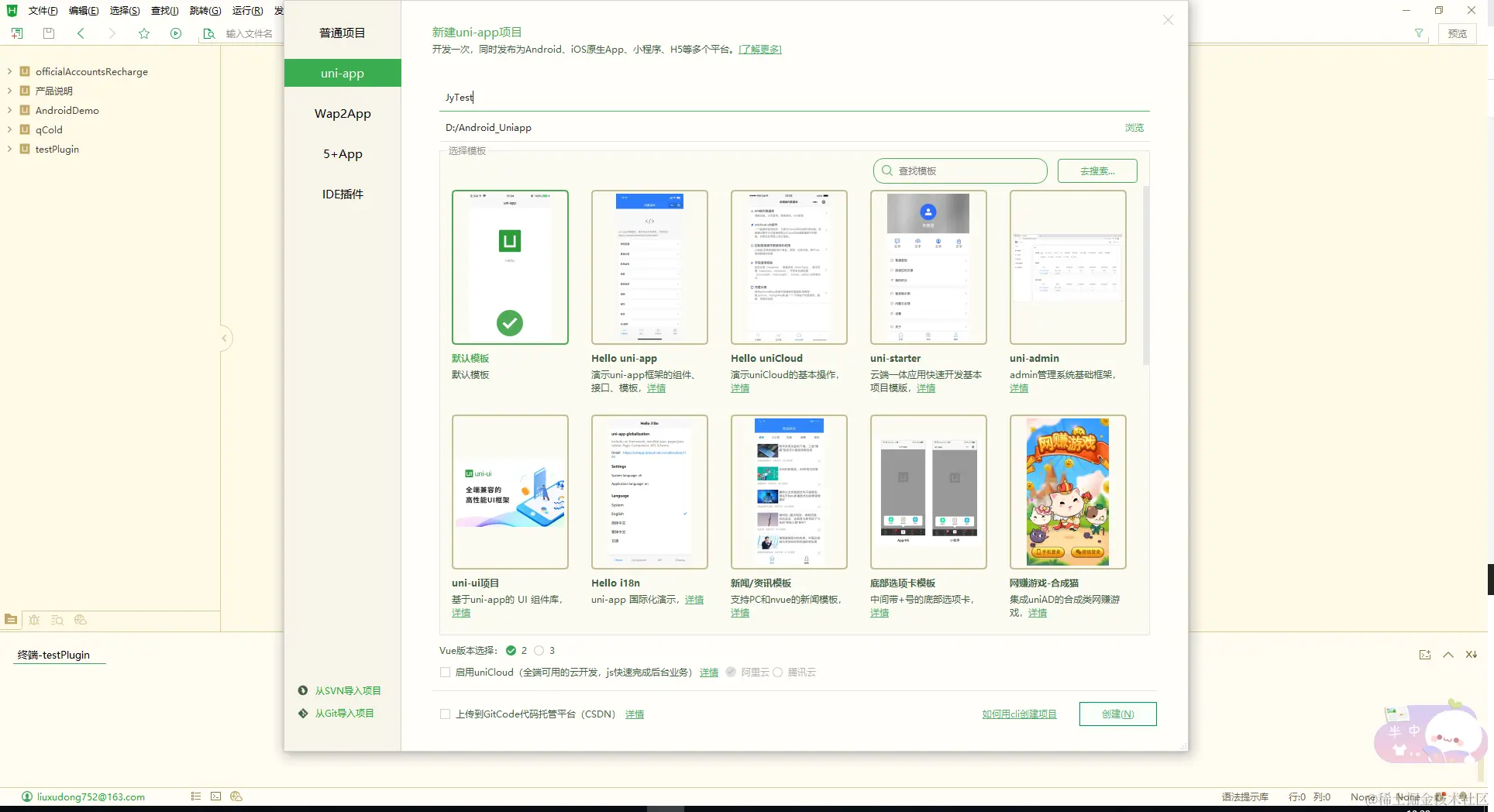Check 上传到GitCode代码托管平台 checkbox
Screen dimensions: 1494x812
click(x=445, y=714)
